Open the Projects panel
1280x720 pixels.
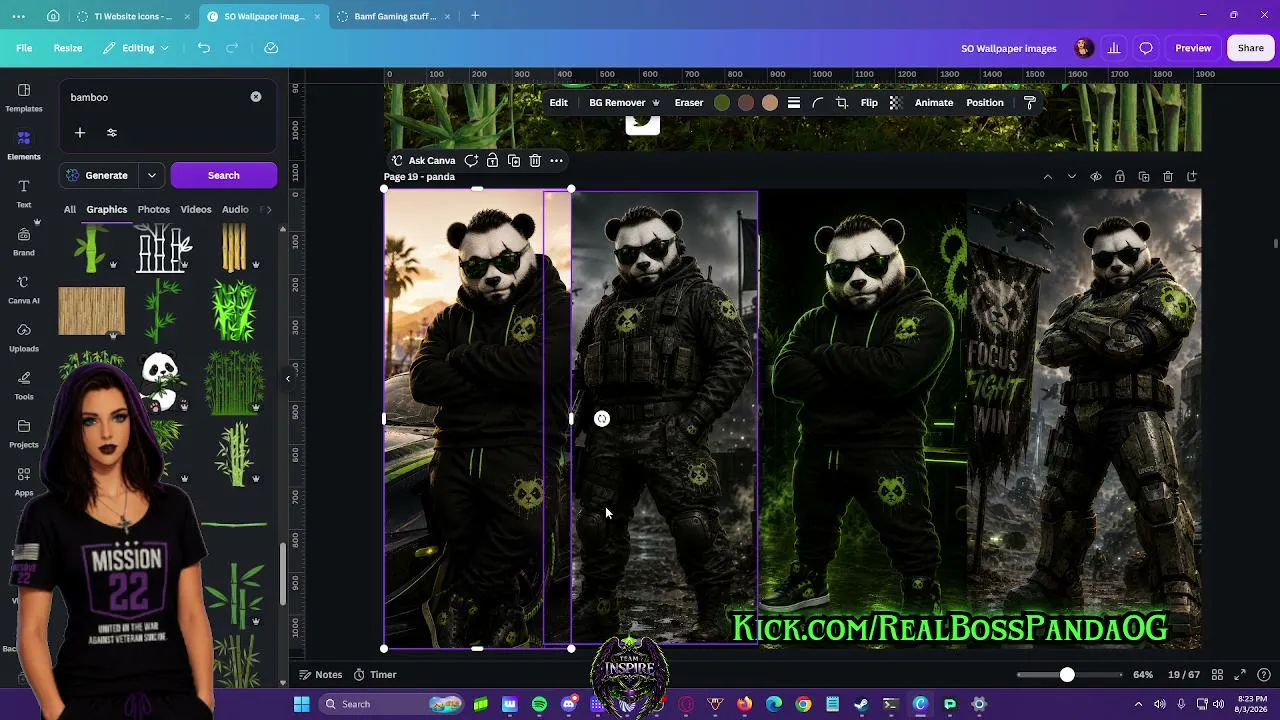[24, 433]
